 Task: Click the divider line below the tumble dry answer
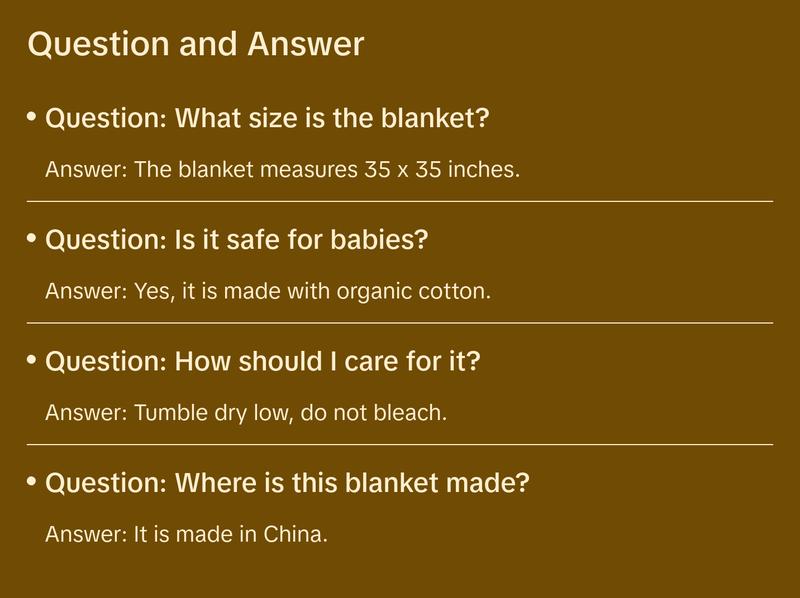pyautogui.click(x=400, y=444)
